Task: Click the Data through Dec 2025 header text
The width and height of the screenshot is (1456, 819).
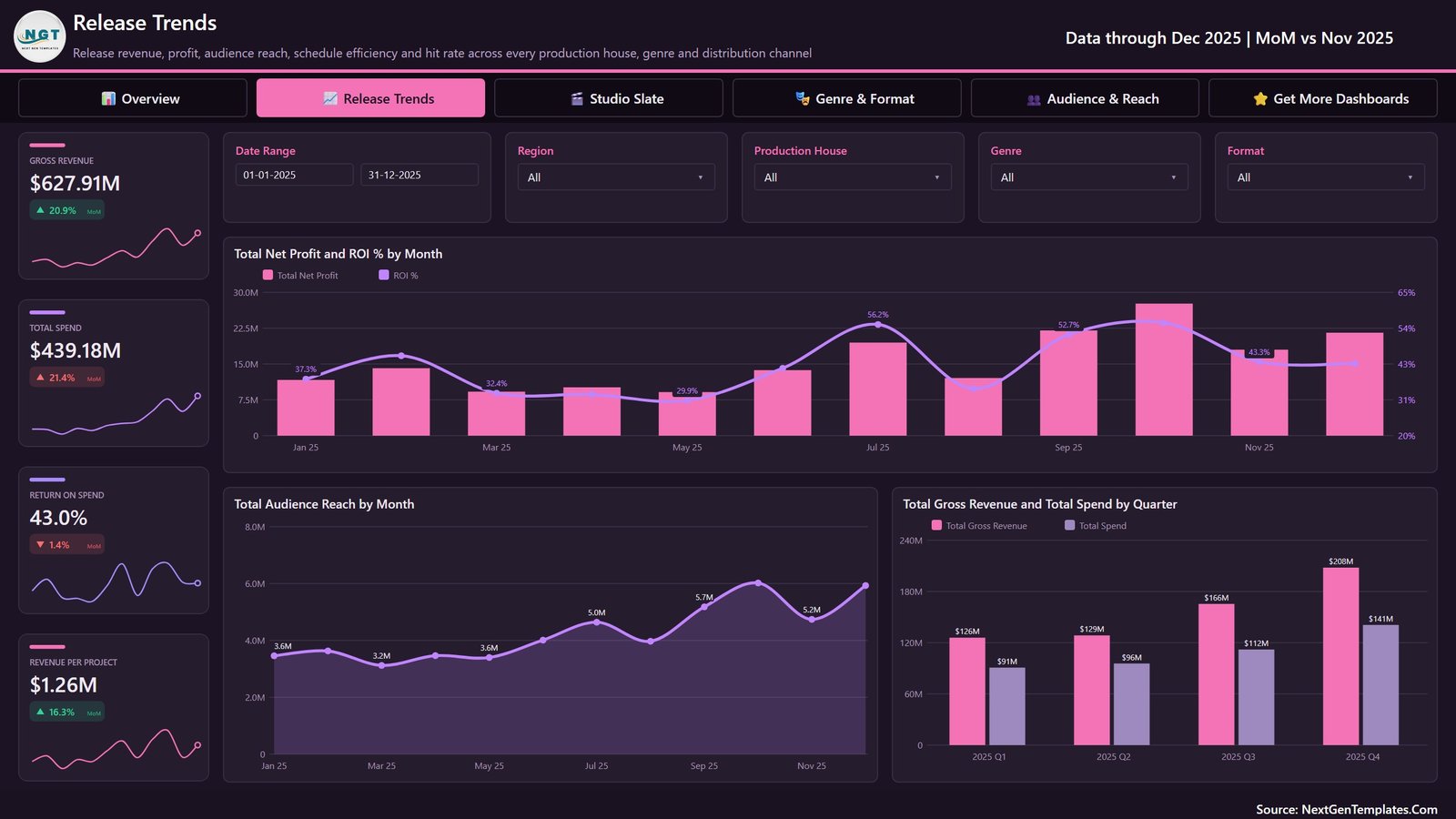Action: (x=1229, y=38)
